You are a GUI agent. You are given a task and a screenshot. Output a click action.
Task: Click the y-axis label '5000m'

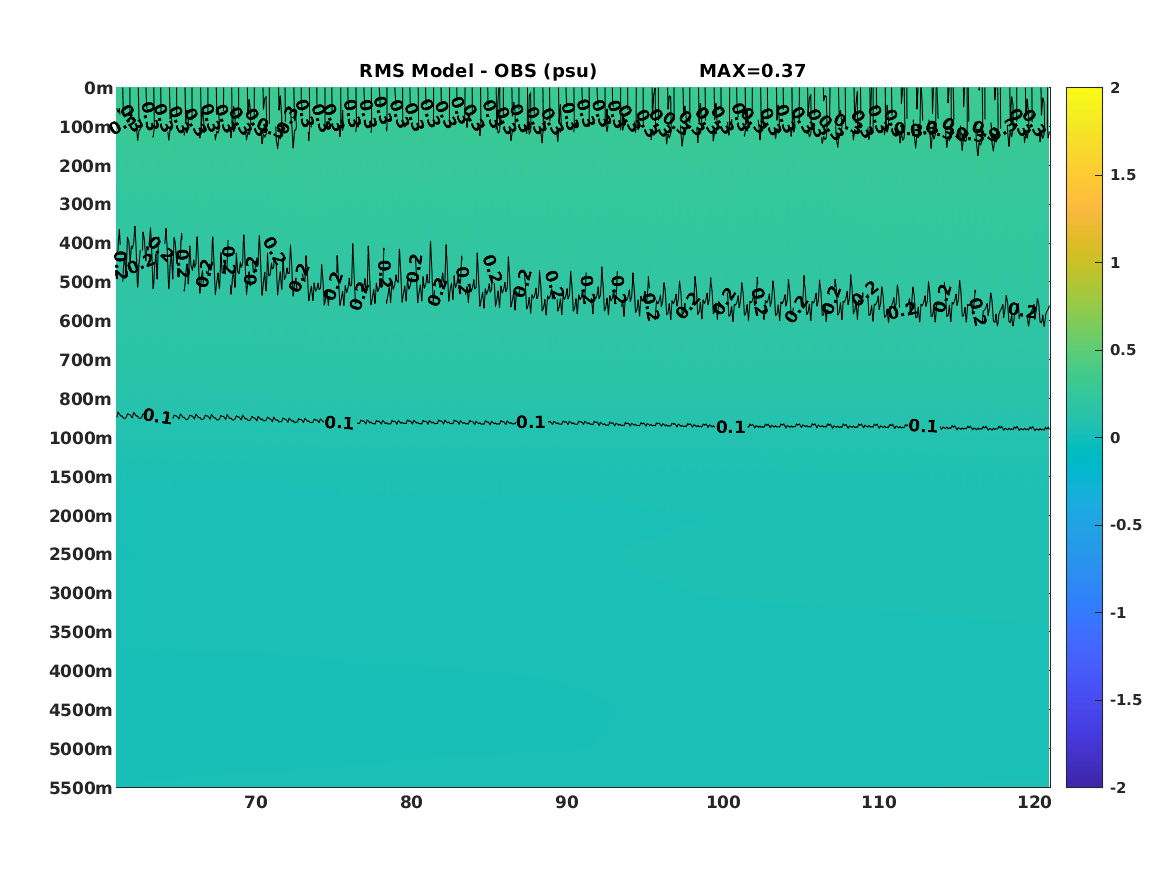click(x=81, y=749)
